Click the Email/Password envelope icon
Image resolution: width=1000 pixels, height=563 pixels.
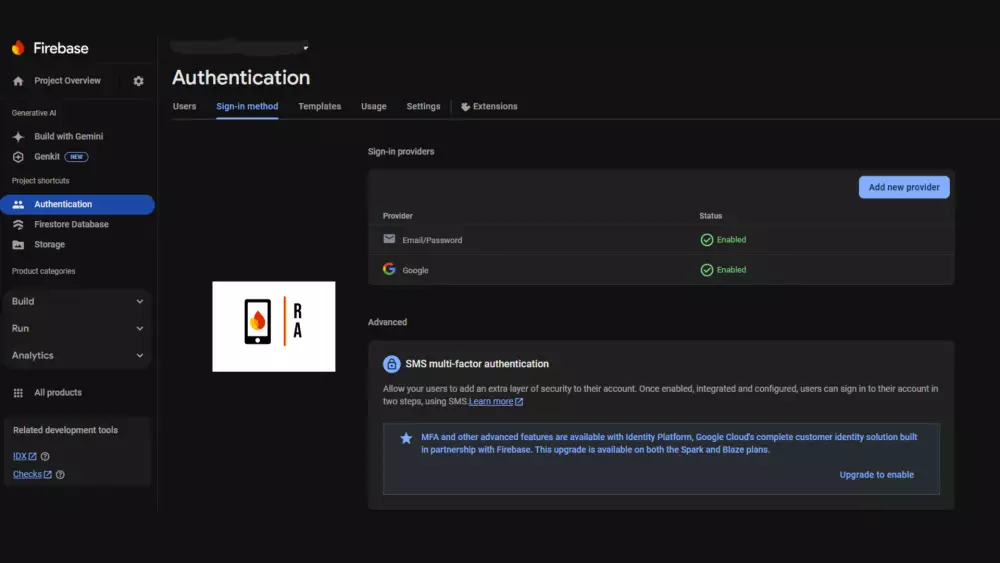[389, 239]
